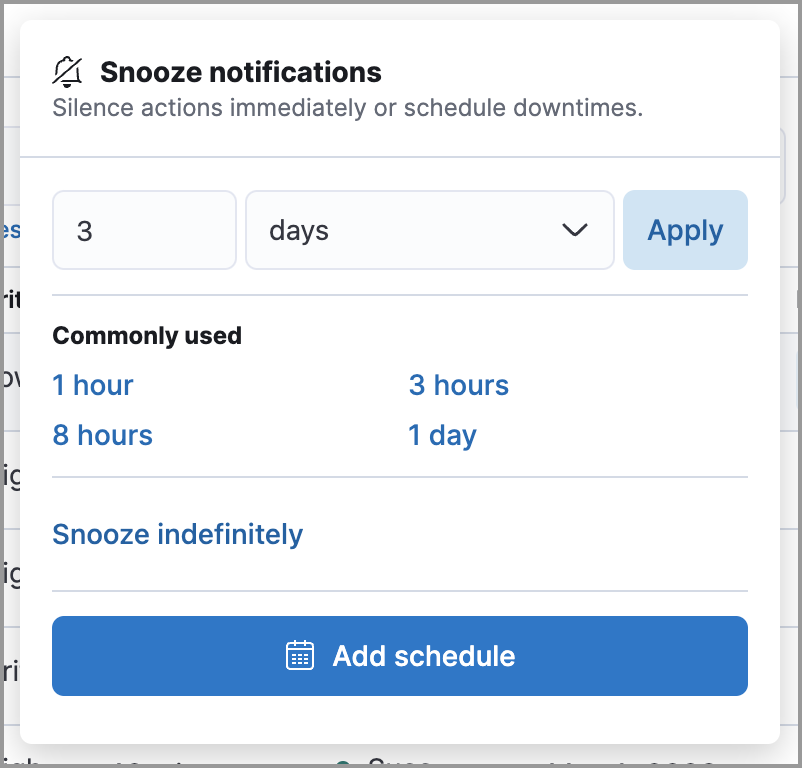
Task: Snooze for 1 day using quick option
Action: [442, 435]
